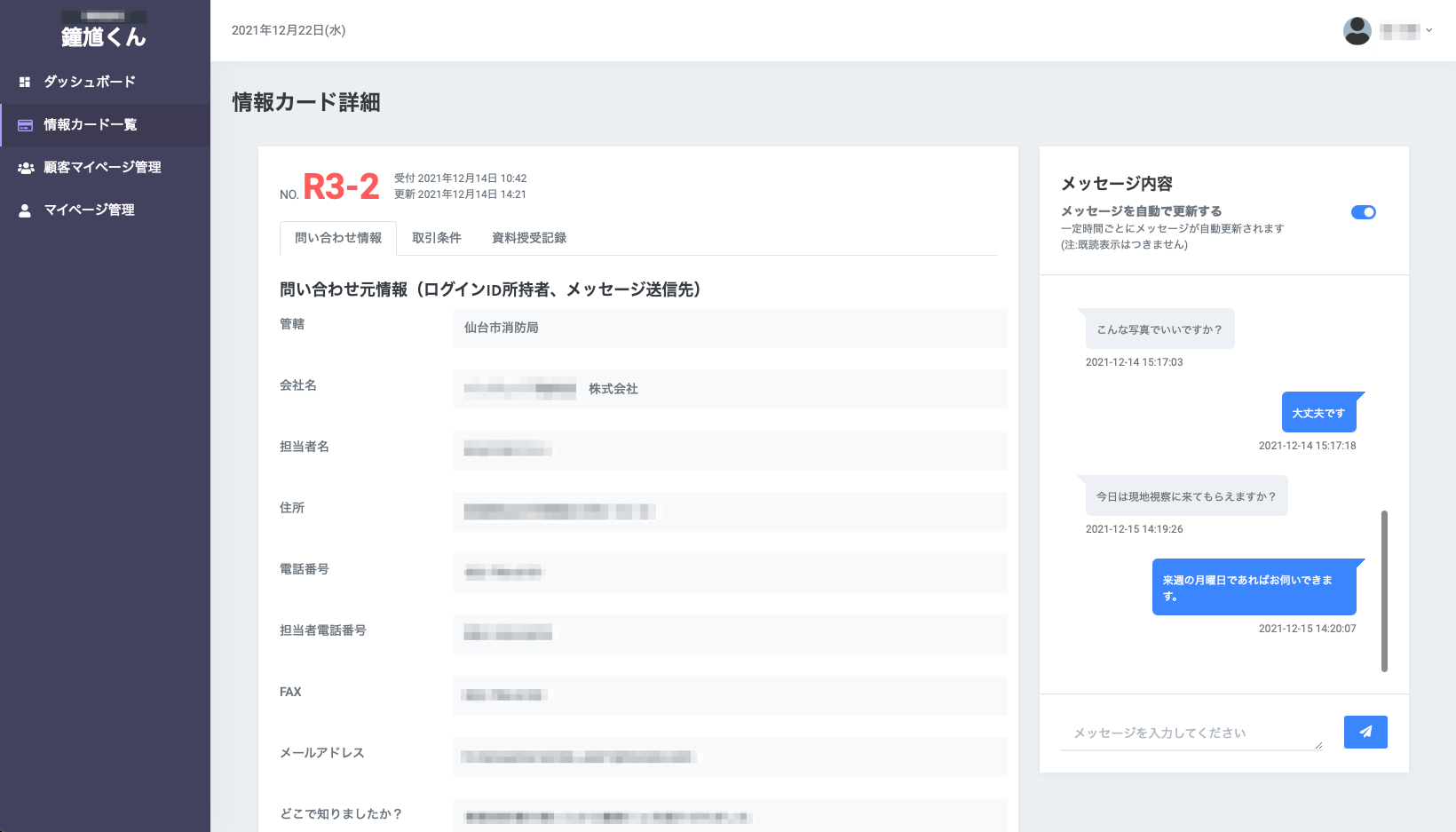Click the user avatar in header
This screenshot has width=1456, height=832.
[1357, 30]
